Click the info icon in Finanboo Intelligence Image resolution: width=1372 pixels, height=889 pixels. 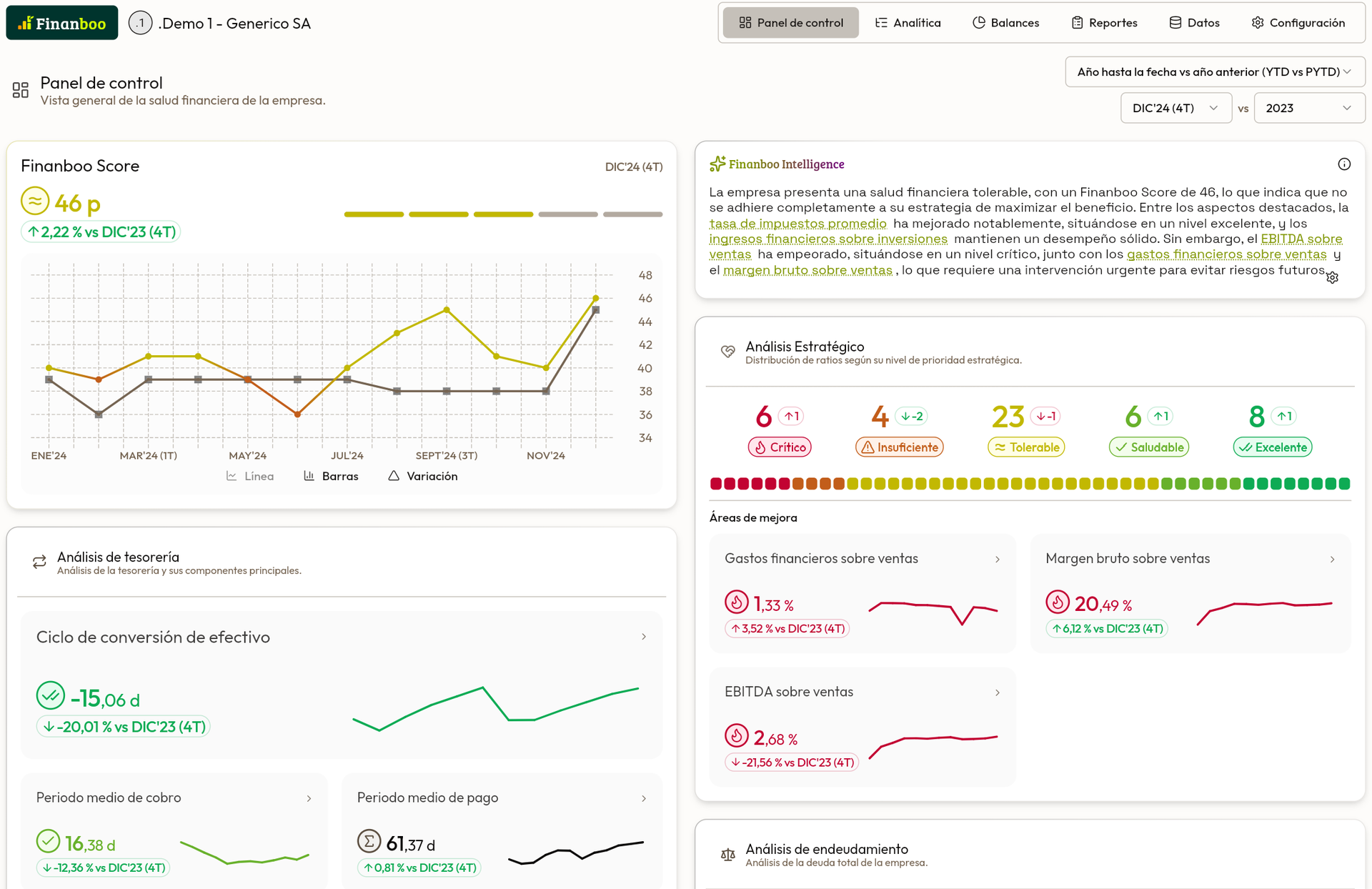1343,164
